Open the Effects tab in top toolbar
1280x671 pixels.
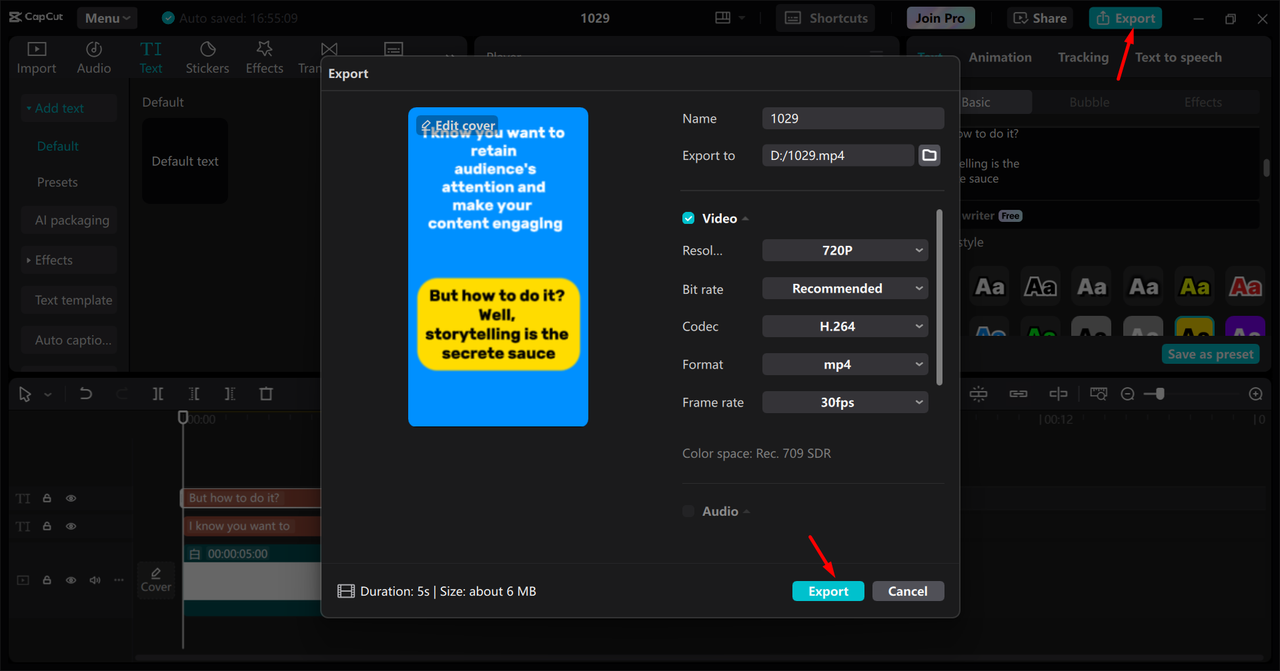point(264,58)
